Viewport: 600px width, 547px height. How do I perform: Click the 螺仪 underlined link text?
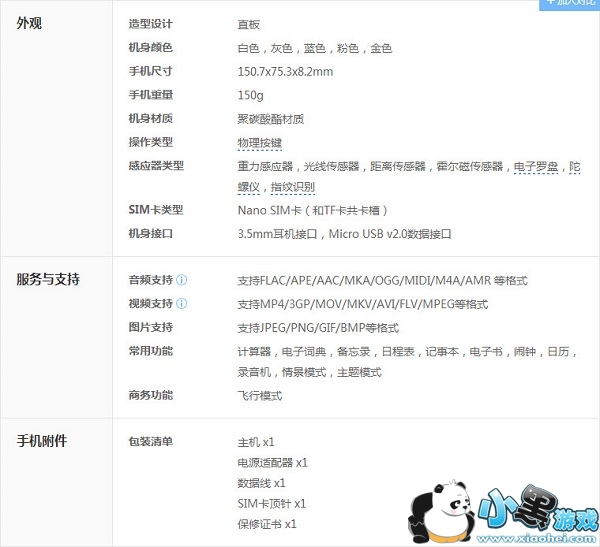tap(248, 187)
